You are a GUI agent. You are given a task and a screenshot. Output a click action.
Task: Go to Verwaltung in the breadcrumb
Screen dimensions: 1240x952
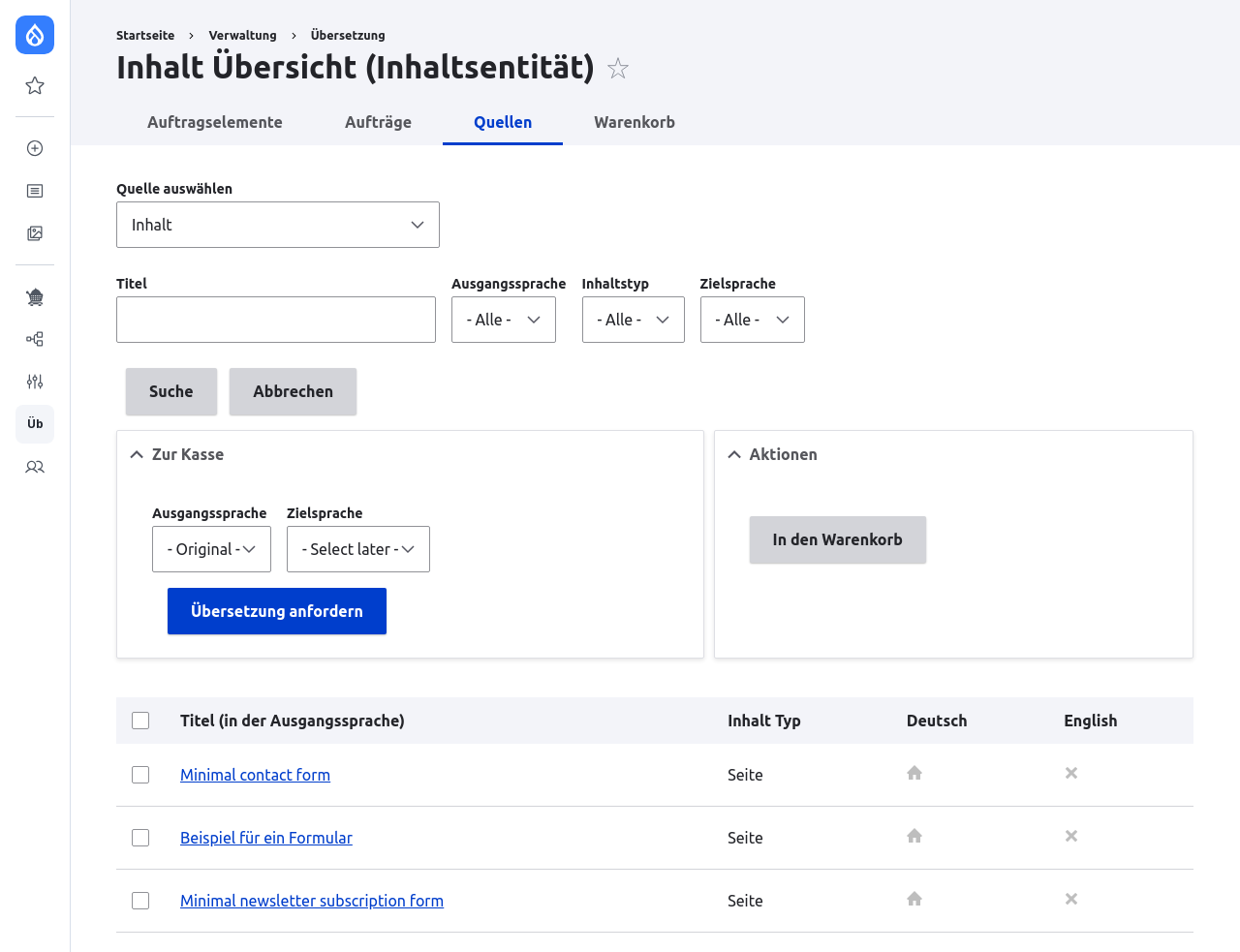(x=243, y=35)
